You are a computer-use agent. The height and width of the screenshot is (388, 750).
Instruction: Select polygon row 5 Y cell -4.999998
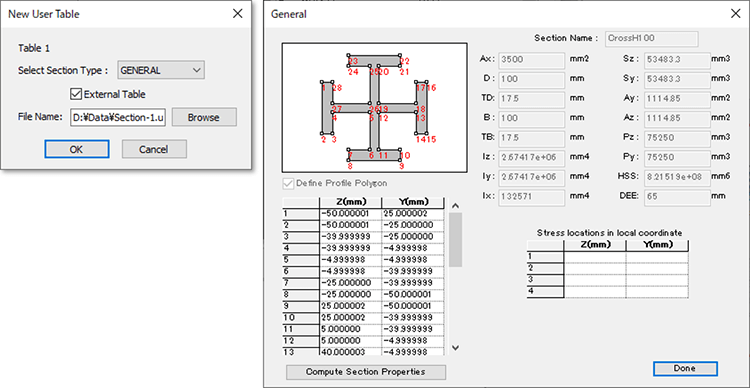[x=413, y=260]
